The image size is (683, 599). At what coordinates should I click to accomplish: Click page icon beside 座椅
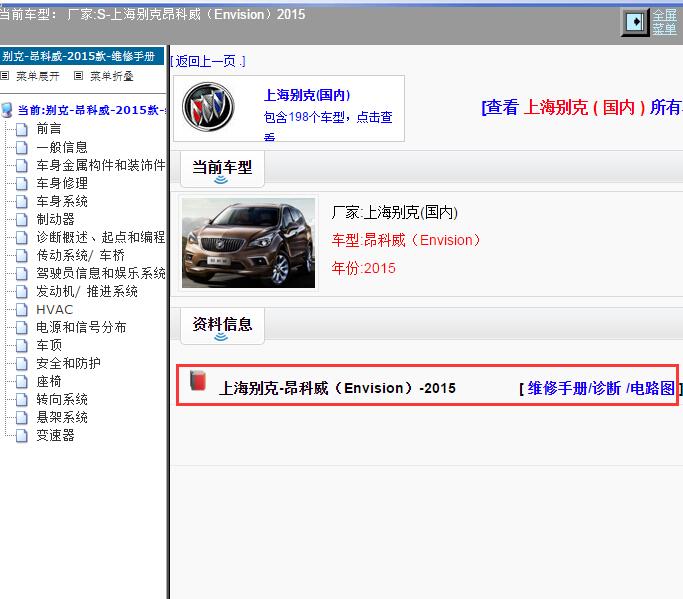click(x=22, y=382)
